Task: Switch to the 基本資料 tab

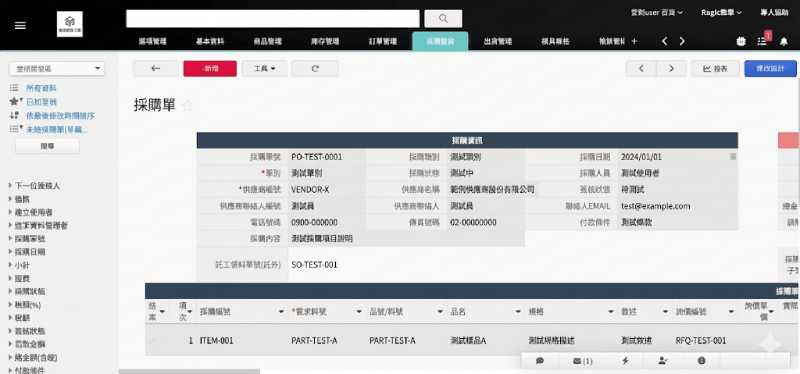Action: 210,42
